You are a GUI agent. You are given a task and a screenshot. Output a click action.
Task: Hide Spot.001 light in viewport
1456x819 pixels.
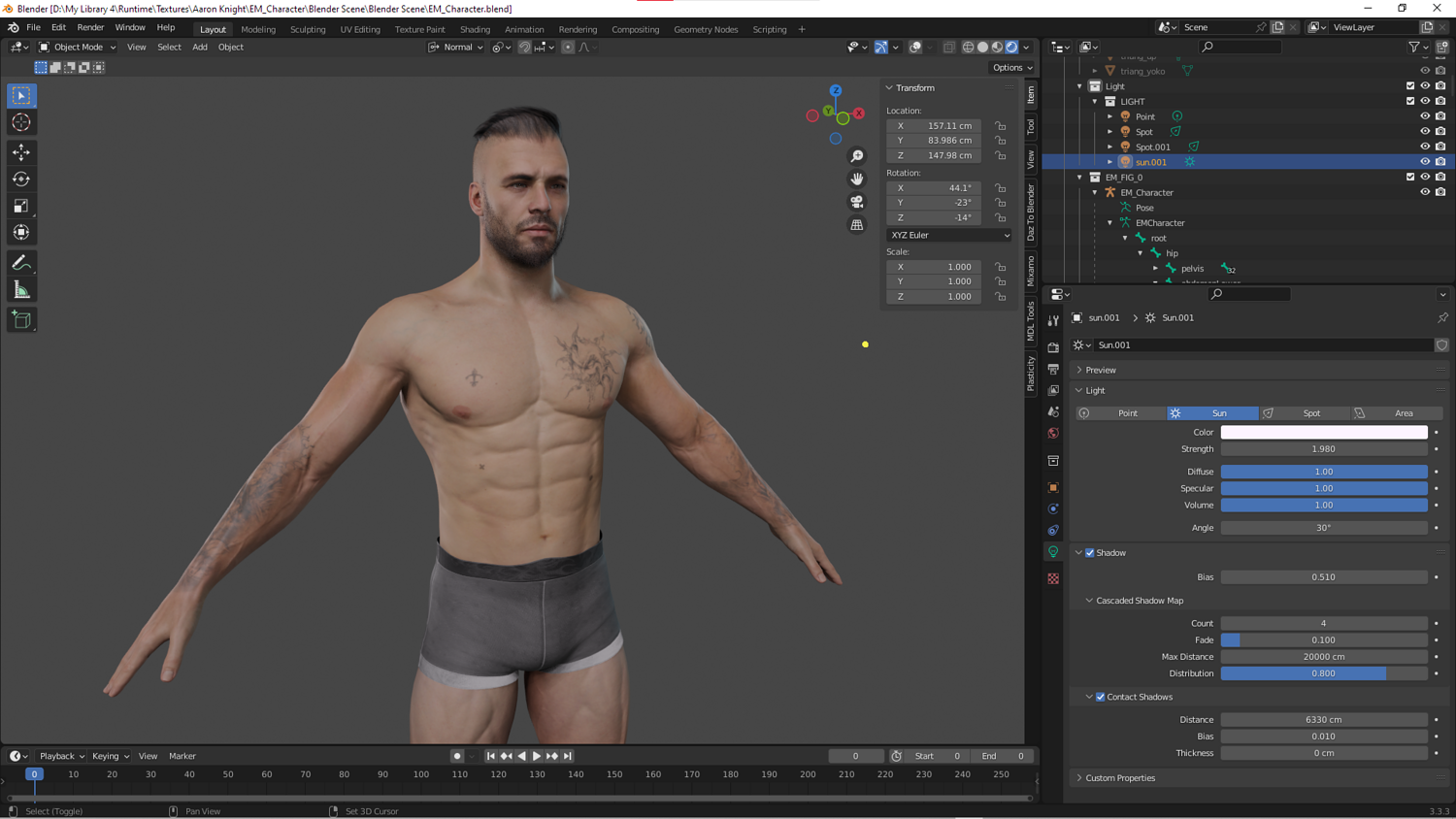[x=1425, y=147]
